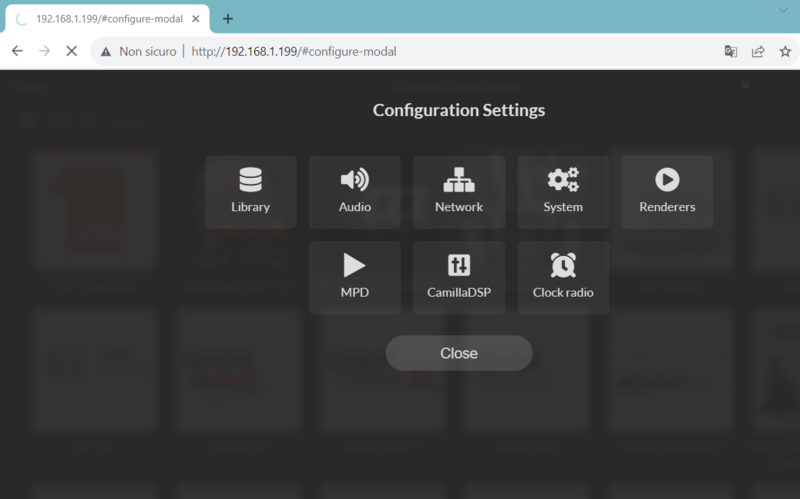
Task: Click the share page icon
Action: pyautogui.click(x=758, y=51)
